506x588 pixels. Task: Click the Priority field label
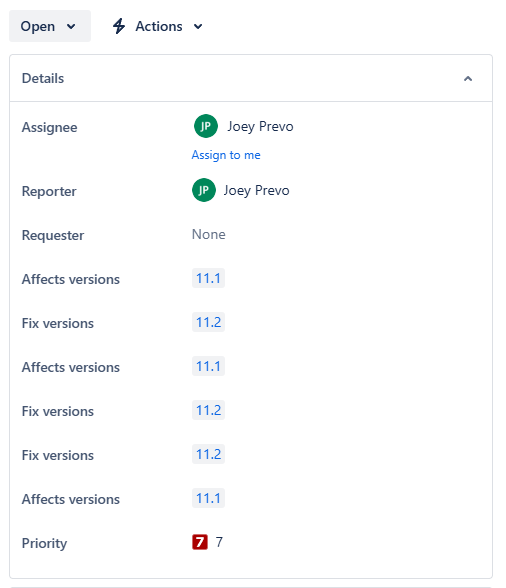point(44,543)
